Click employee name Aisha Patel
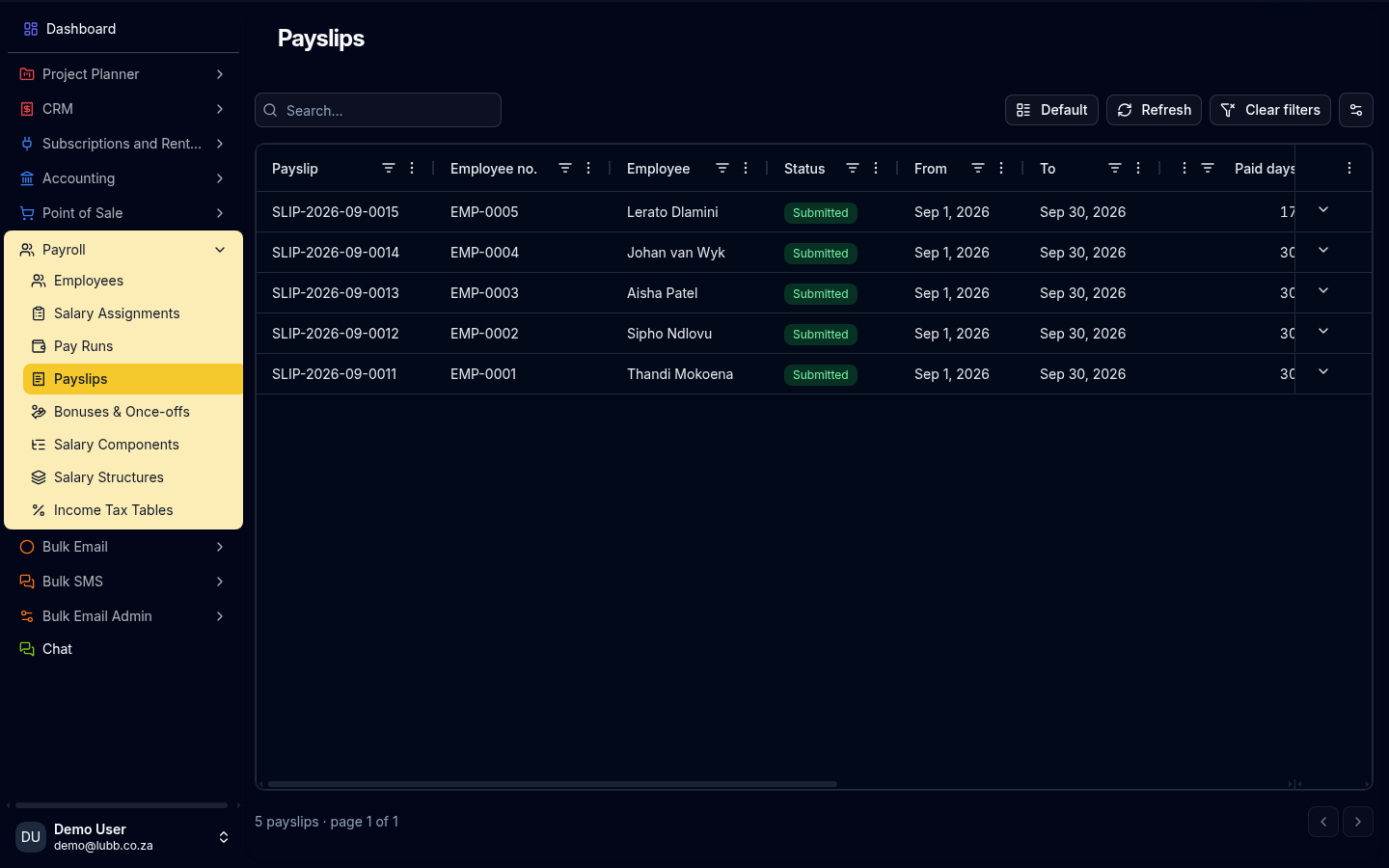The height and width of the screenshot is (868, 1389). [x=663, y=293]
